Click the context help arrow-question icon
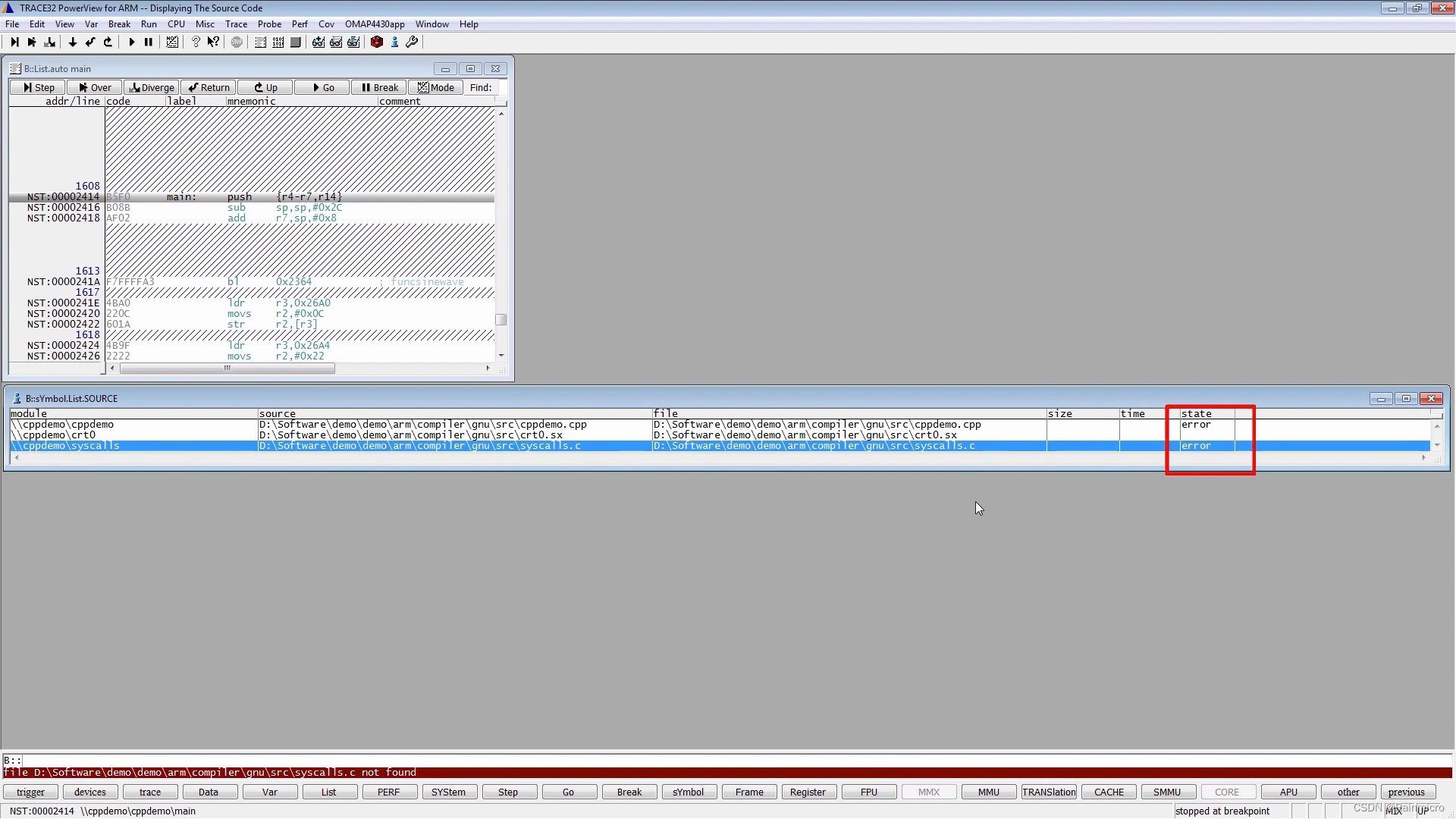 (213, 42)
